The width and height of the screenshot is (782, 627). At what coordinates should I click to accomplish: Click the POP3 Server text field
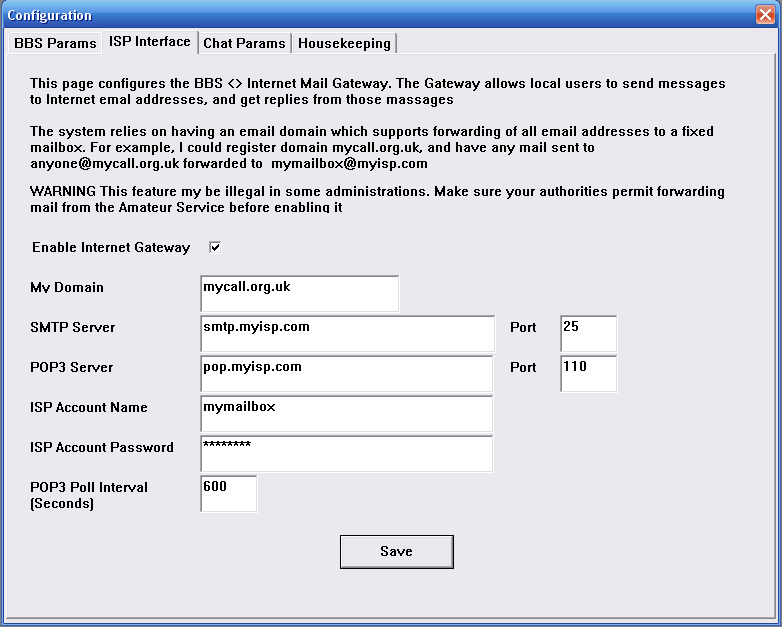point(347,374)
